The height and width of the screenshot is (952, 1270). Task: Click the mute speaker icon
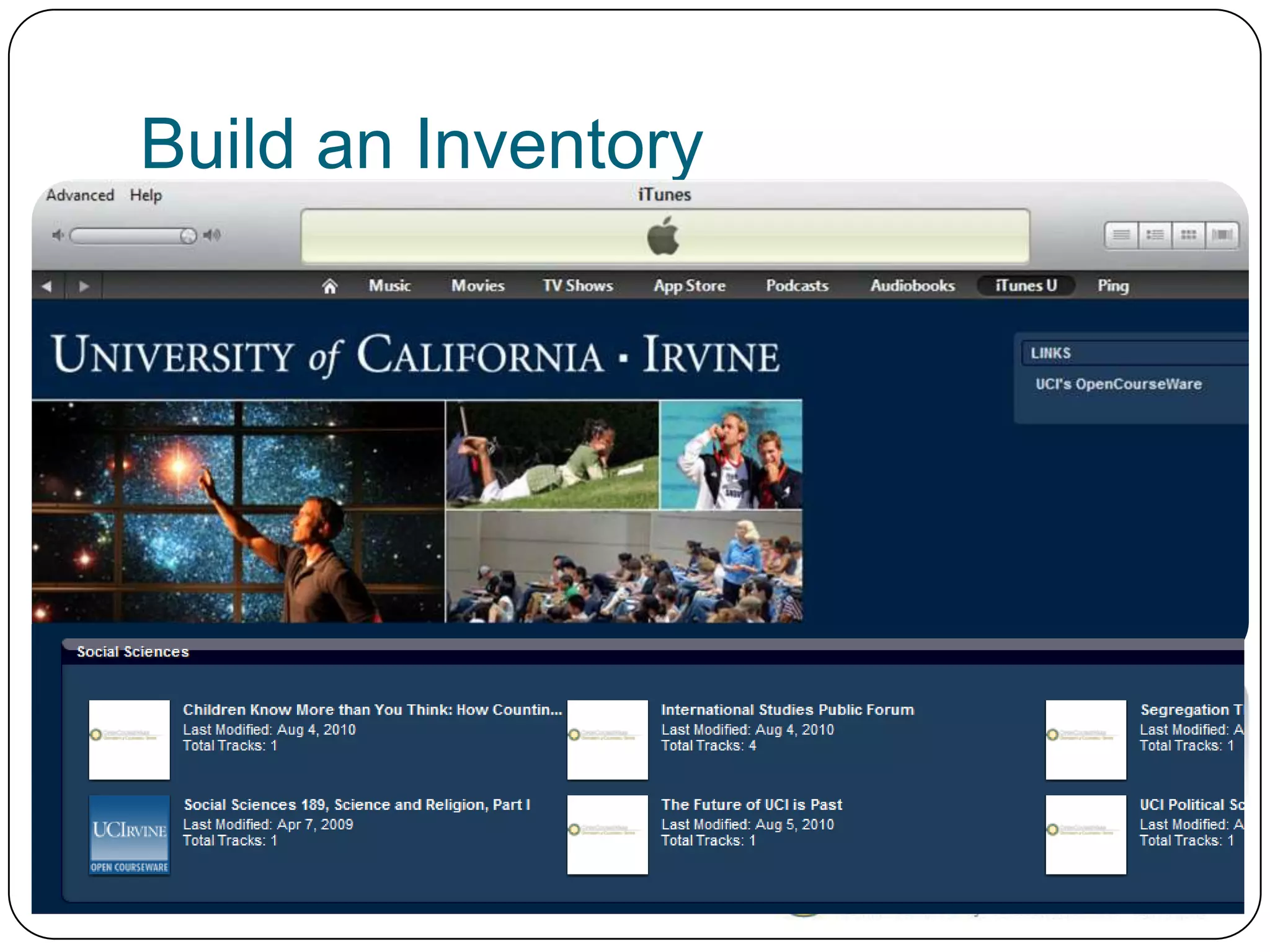[x=58, y=235]
